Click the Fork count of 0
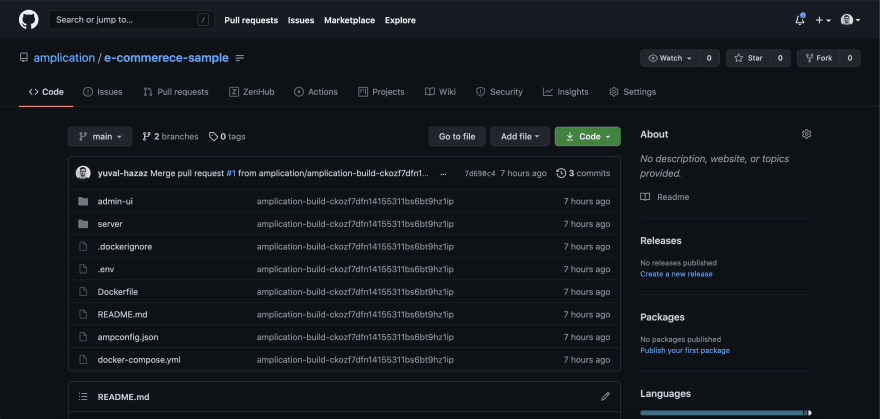Image resolution: width=880 pixels, height=419 pixels. 850,58
